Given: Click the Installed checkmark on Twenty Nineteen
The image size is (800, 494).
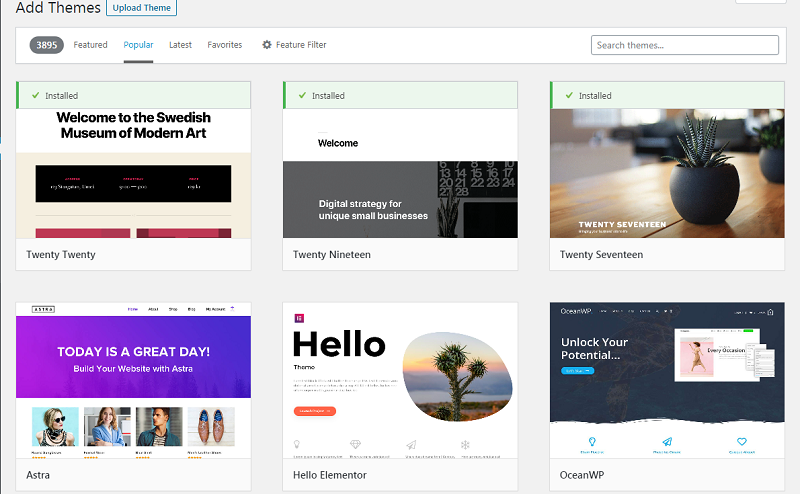Looking at the screenshot, I should pos(302,95).
